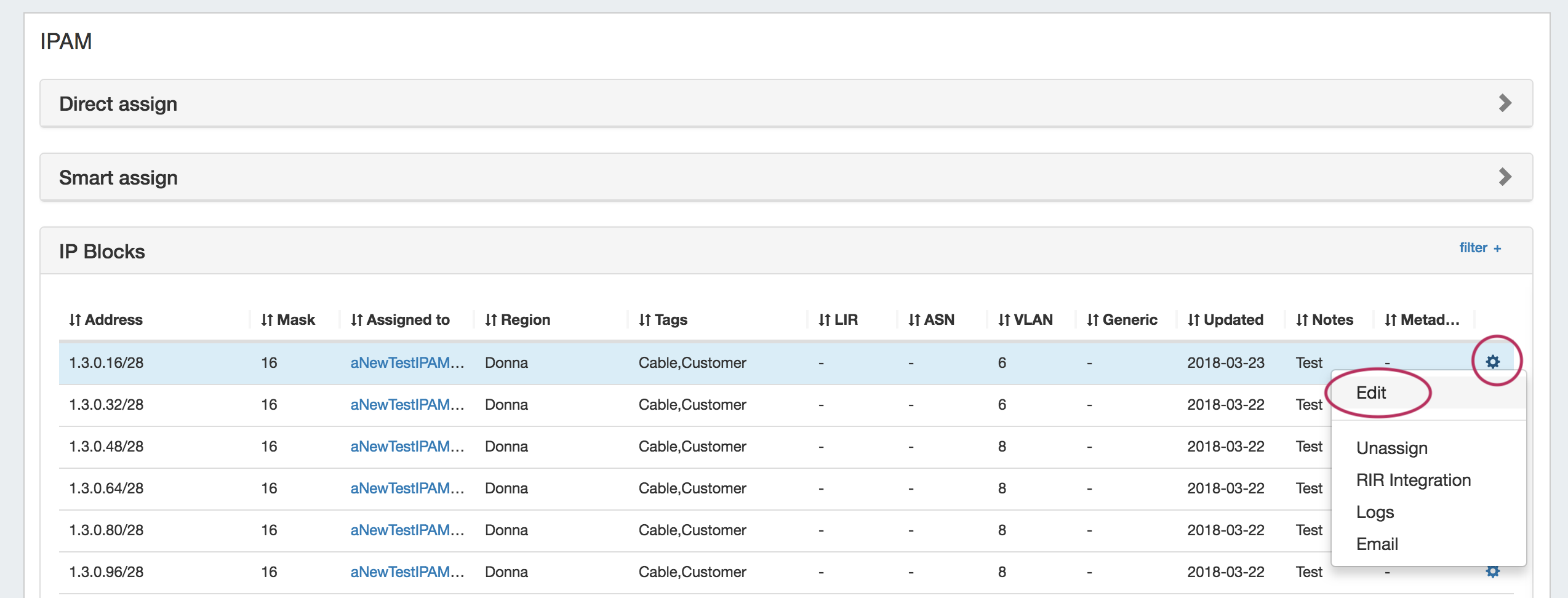Click the gear icon for 1.3.0.96/28 row
Viewport: 1568px width, 598px height.
click(1492, 572)
